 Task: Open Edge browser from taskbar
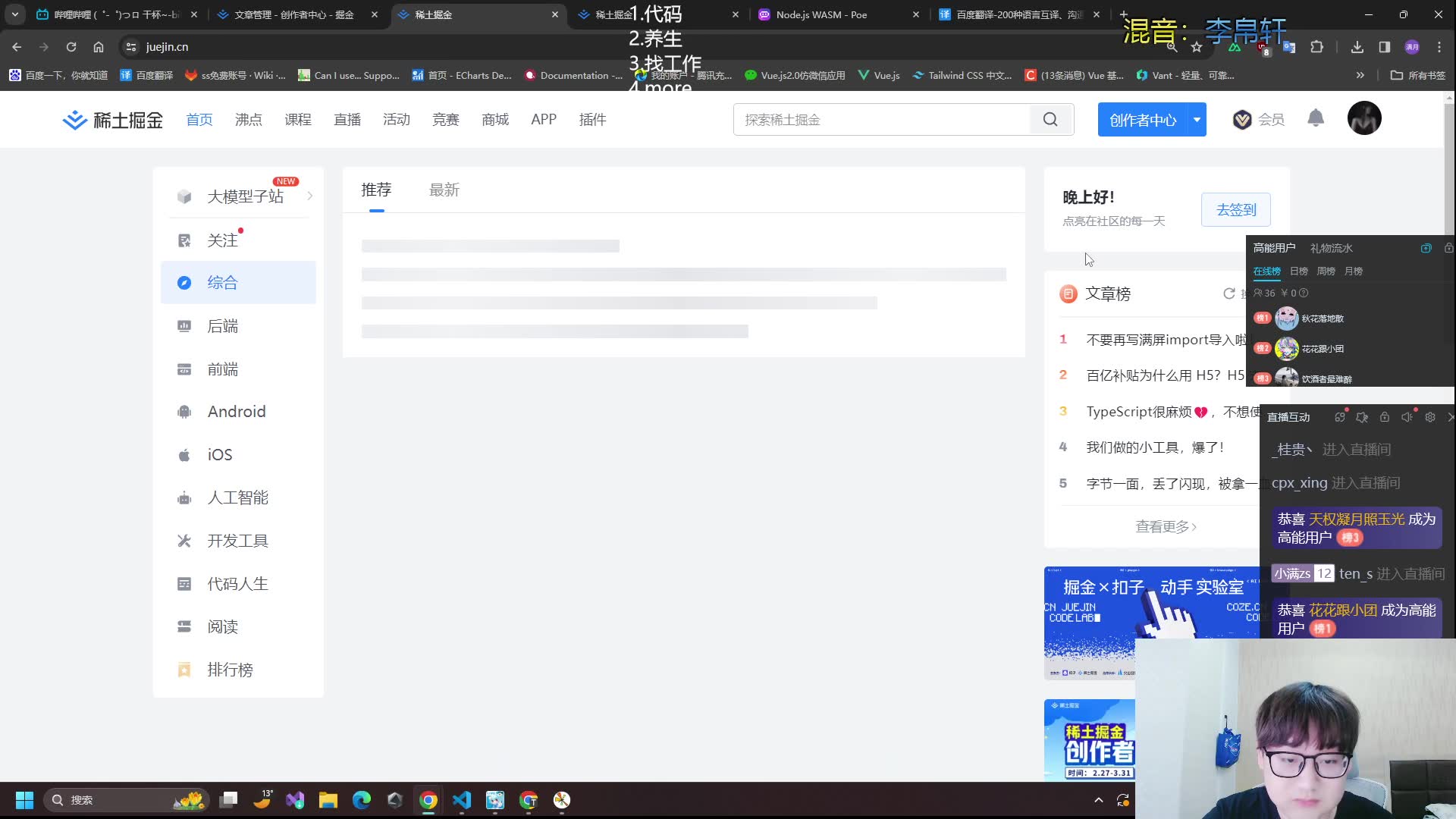[x=362, y=800]
